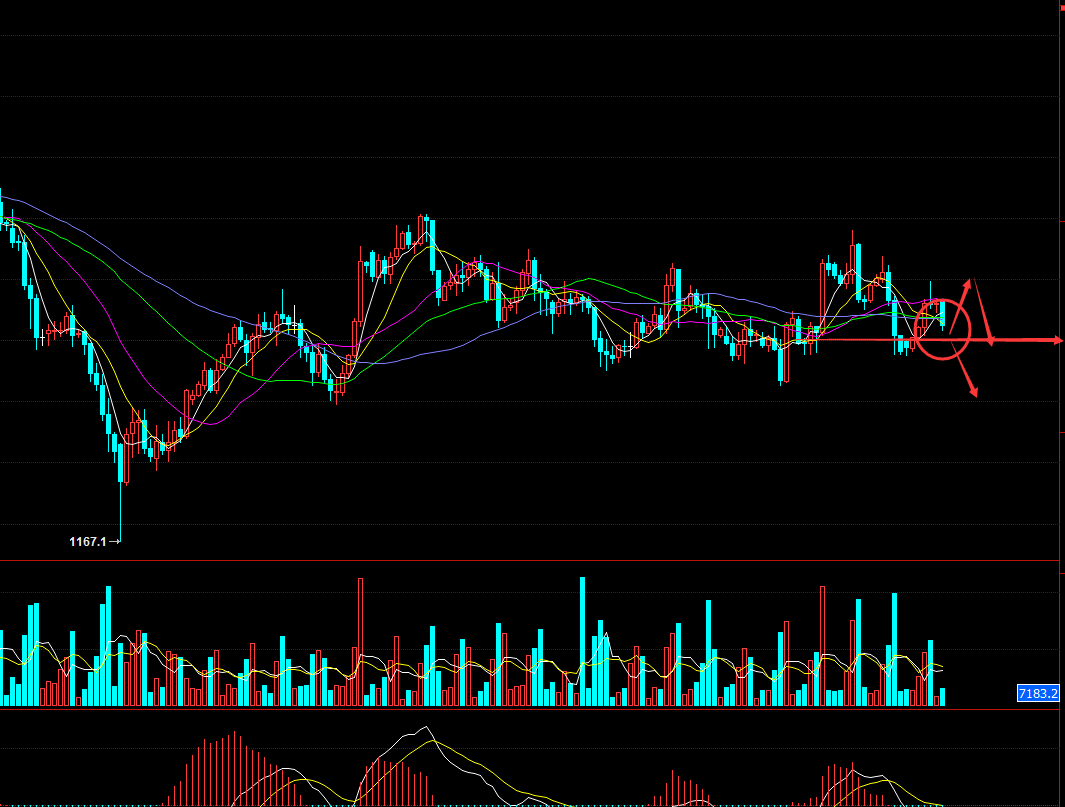Click the 1167.1 low price label
This screenshot has width=1065, height=807.
point(87,541)
